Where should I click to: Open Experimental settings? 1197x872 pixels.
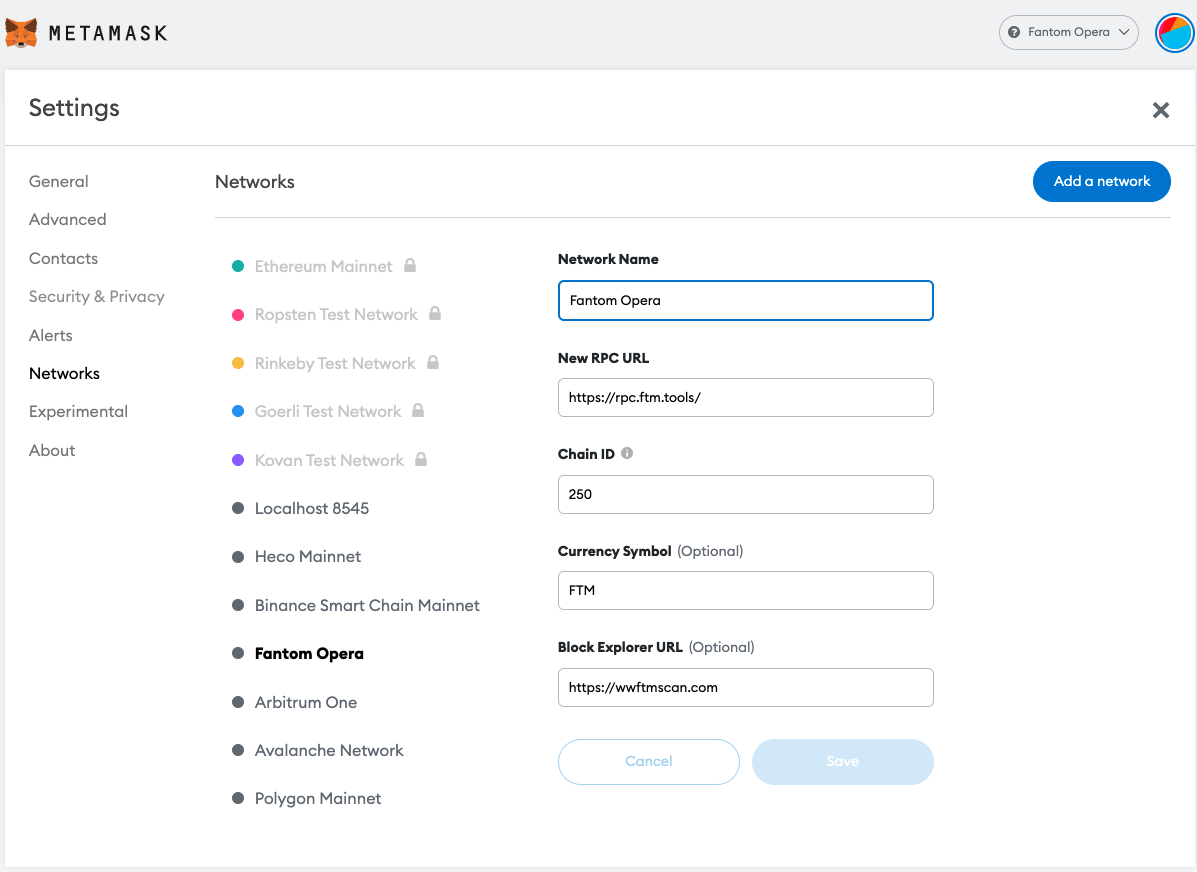[x=79, y=412]
